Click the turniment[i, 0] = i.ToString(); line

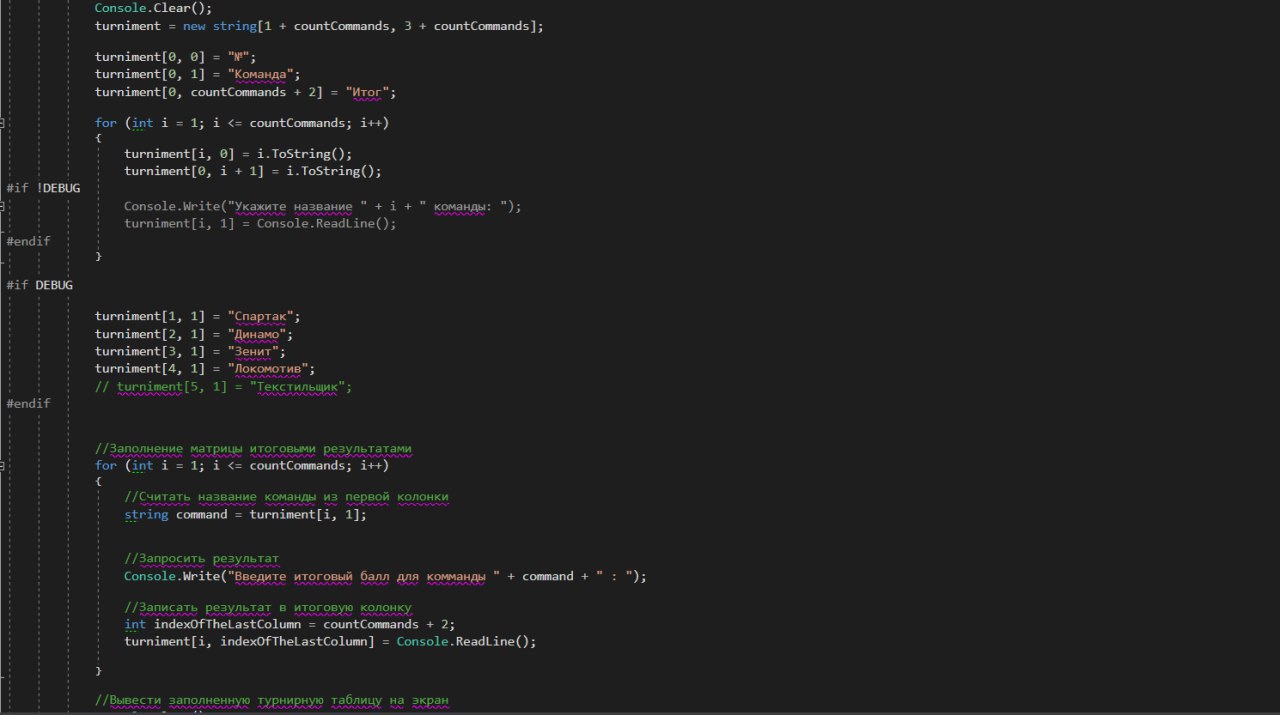(238, 154)
